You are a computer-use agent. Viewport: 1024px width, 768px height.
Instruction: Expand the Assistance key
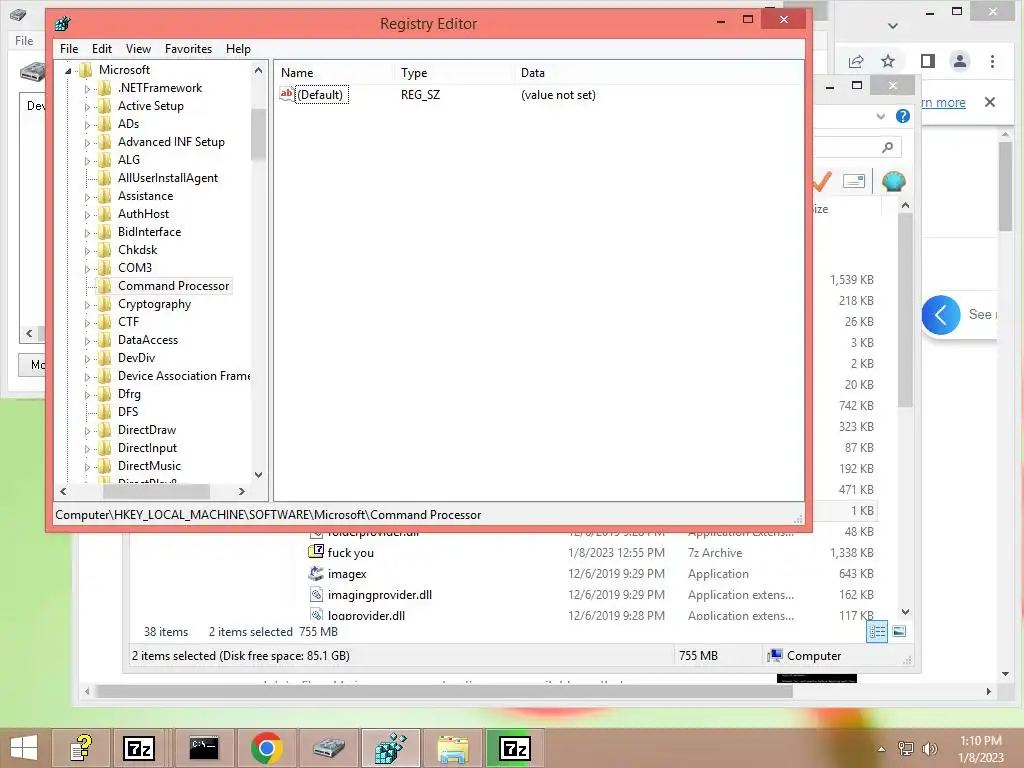(87, 197)
